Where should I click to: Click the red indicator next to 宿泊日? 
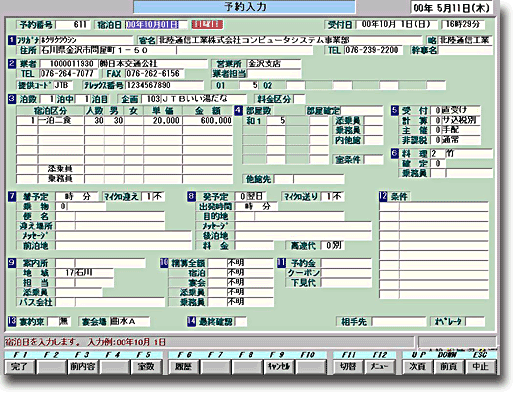[207, 25]
